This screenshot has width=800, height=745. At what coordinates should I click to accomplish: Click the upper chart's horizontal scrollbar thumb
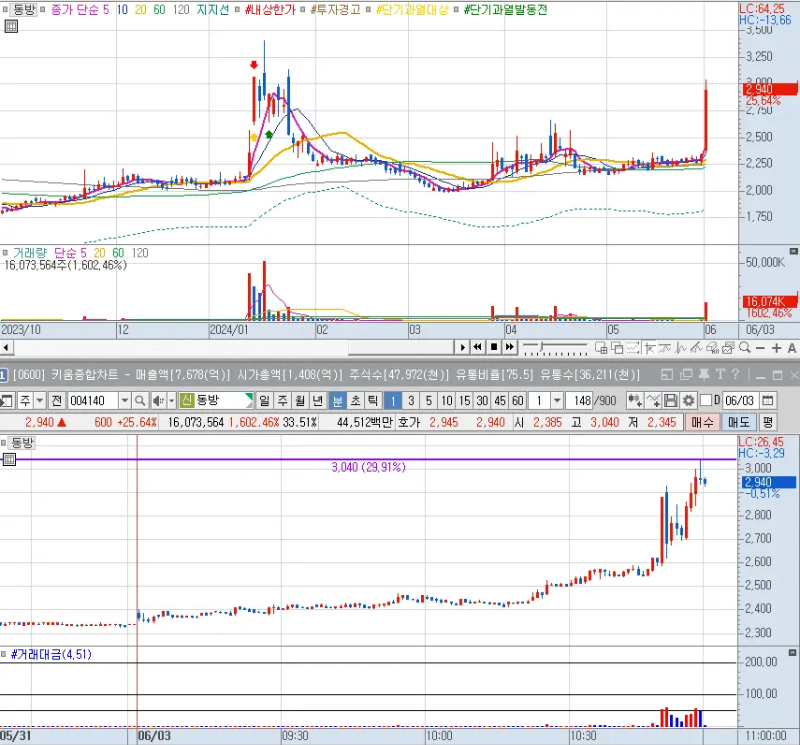pos(401,348)
